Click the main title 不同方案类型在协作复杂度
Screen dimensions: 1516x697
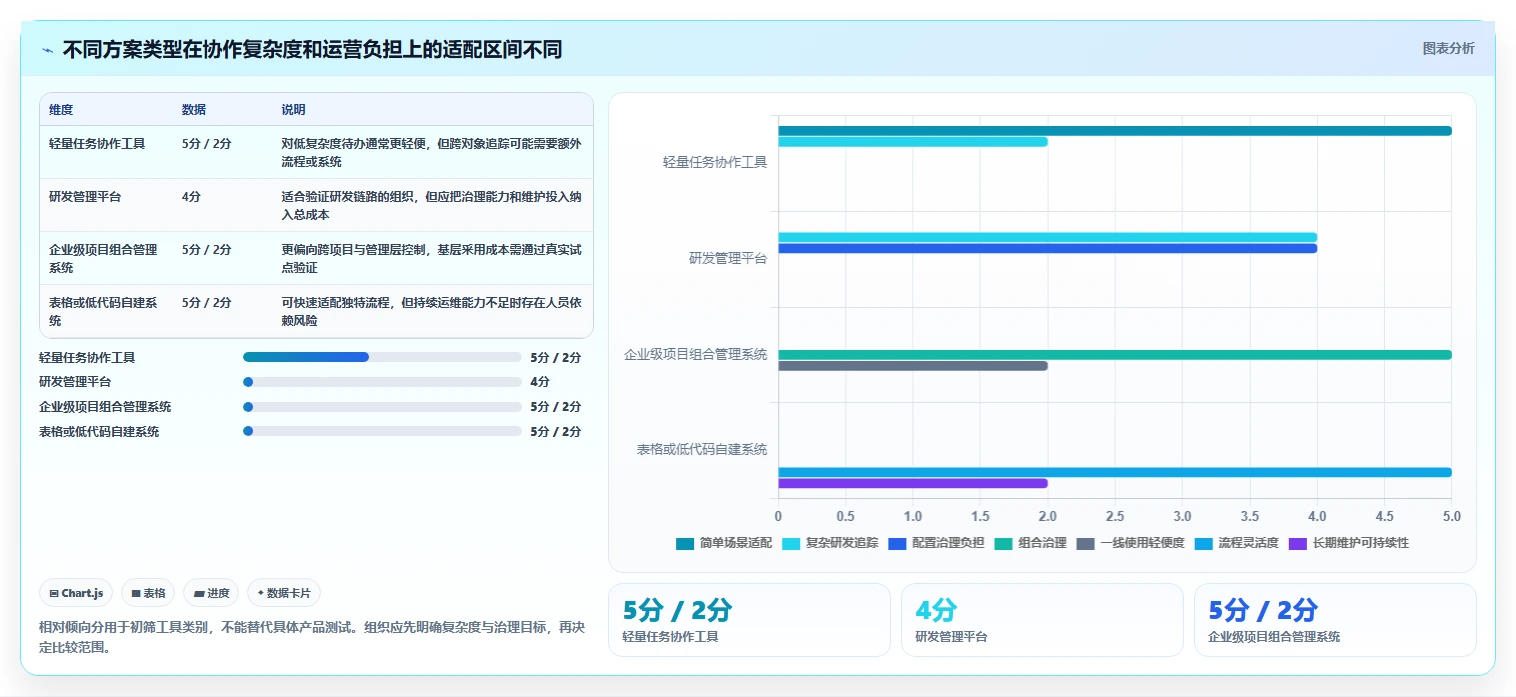[x=312, y=49]
